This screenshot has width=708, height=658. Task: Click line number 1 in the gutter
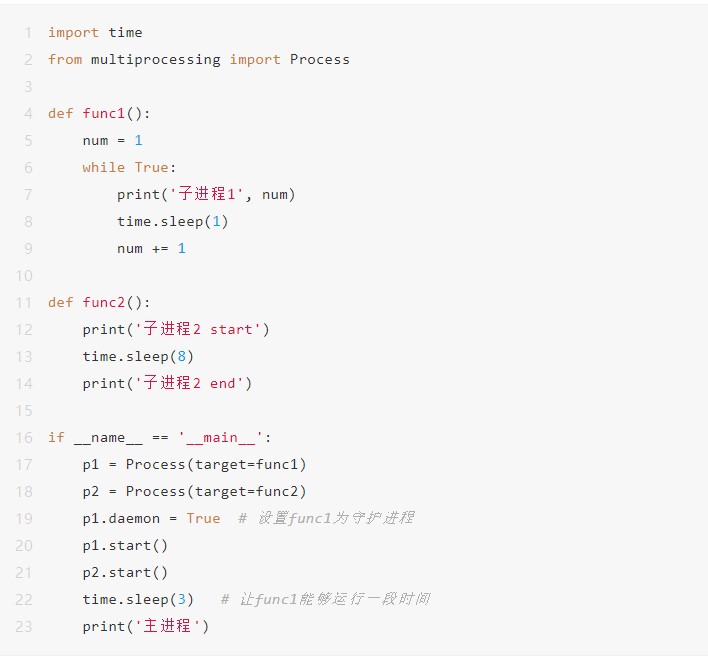pyautogui.click(x=28, y=32)
